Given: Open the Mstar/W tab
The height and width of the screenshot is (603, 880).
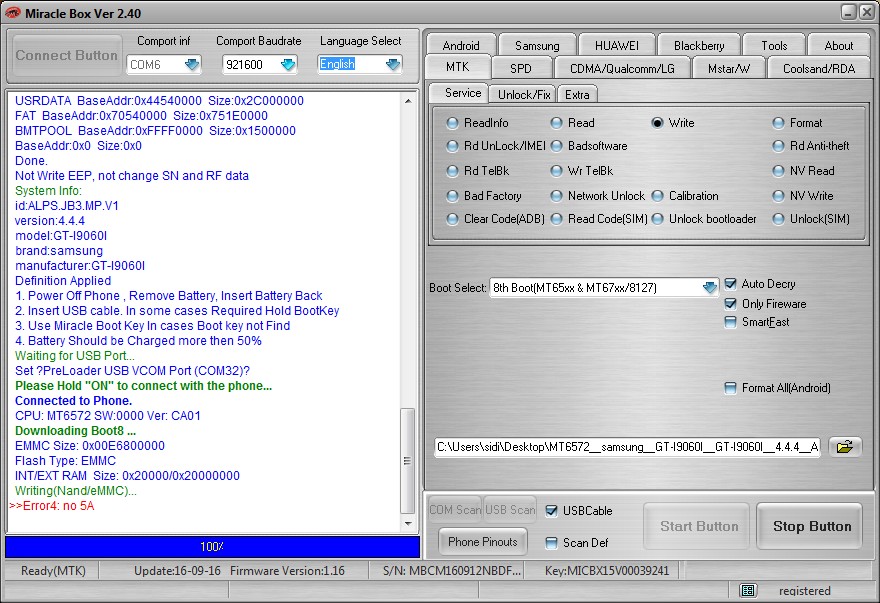Looking at the screenshot, I should (x=728, y=68).
